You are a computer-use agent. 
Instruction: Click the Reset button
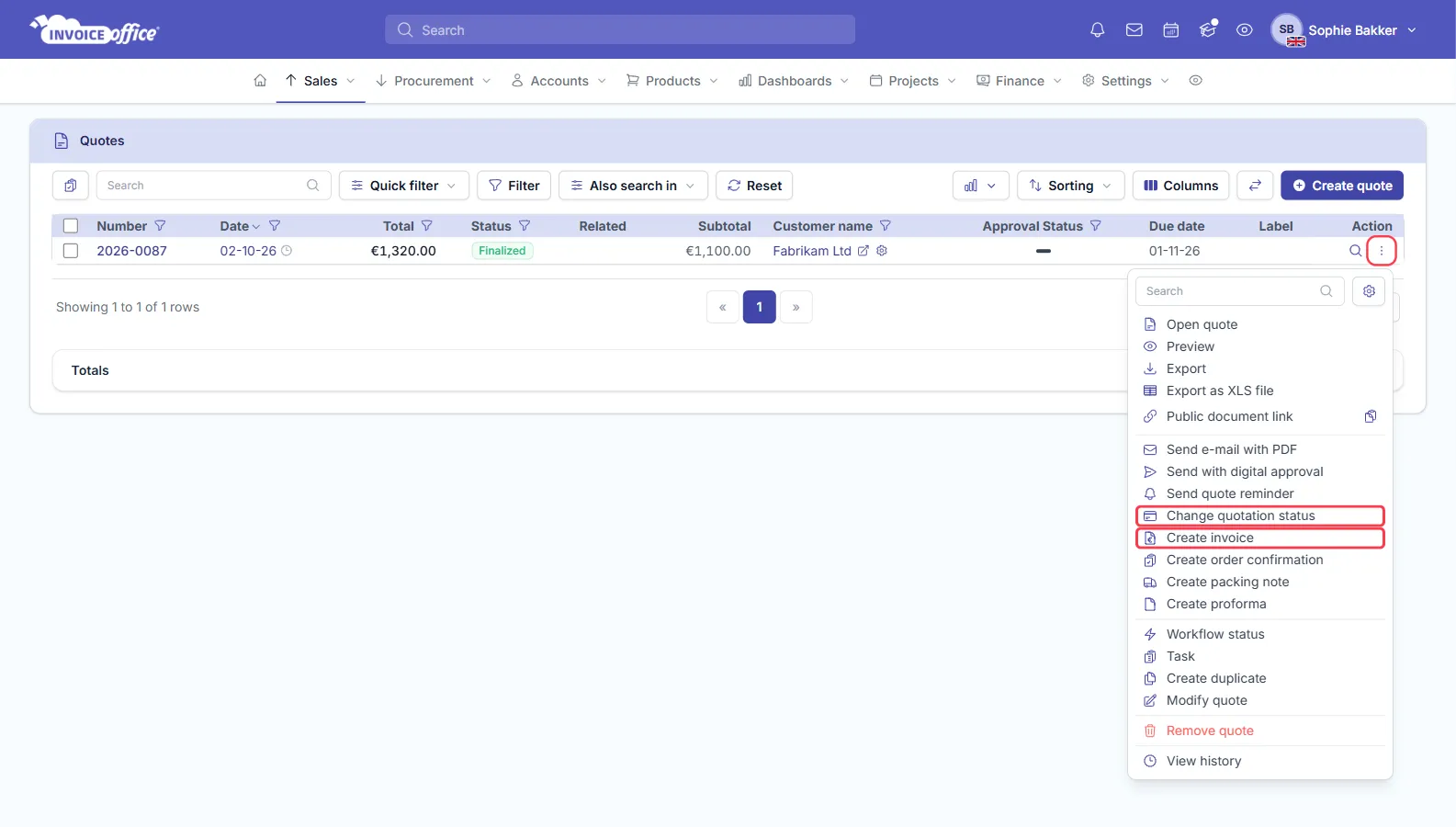coord(754,186)
